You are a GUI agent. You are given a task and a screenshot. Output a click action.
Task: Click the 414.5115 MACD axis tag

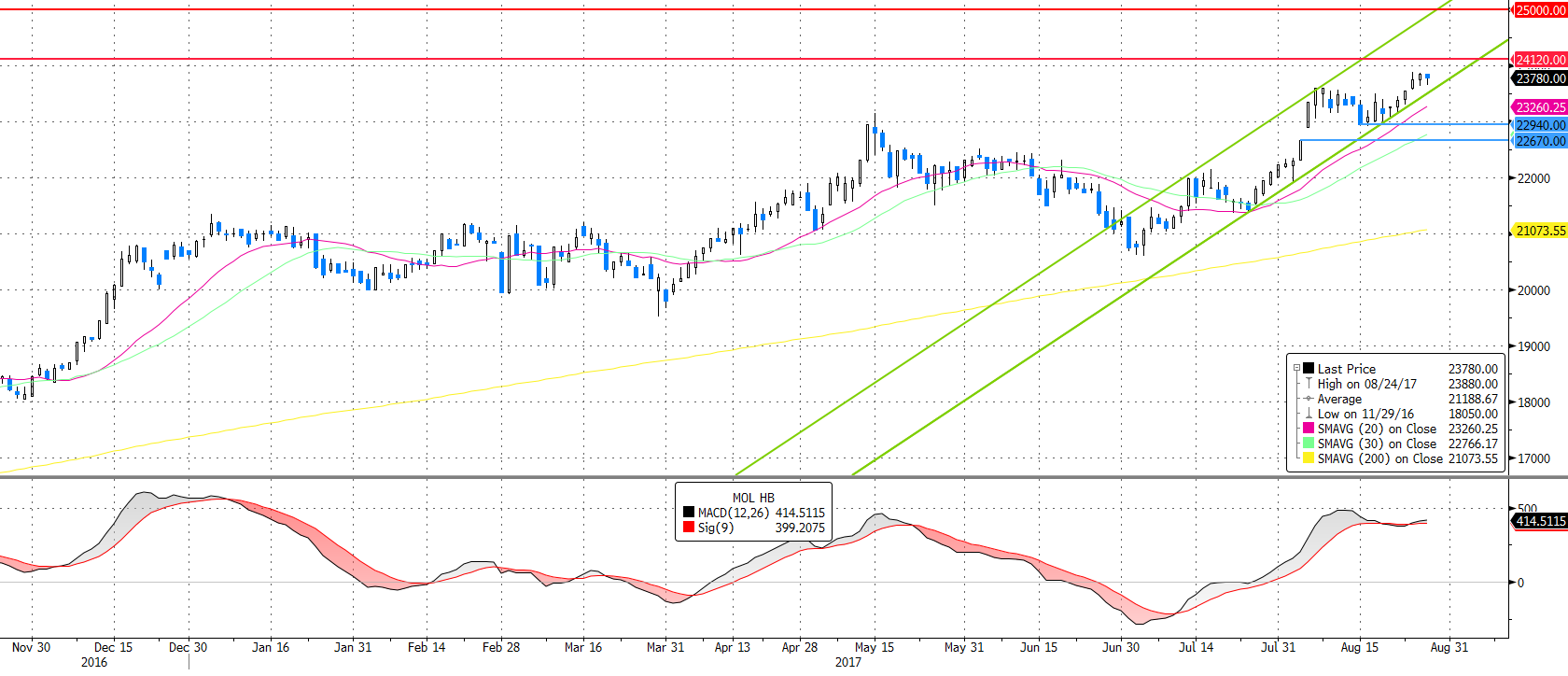point(1540,521)
